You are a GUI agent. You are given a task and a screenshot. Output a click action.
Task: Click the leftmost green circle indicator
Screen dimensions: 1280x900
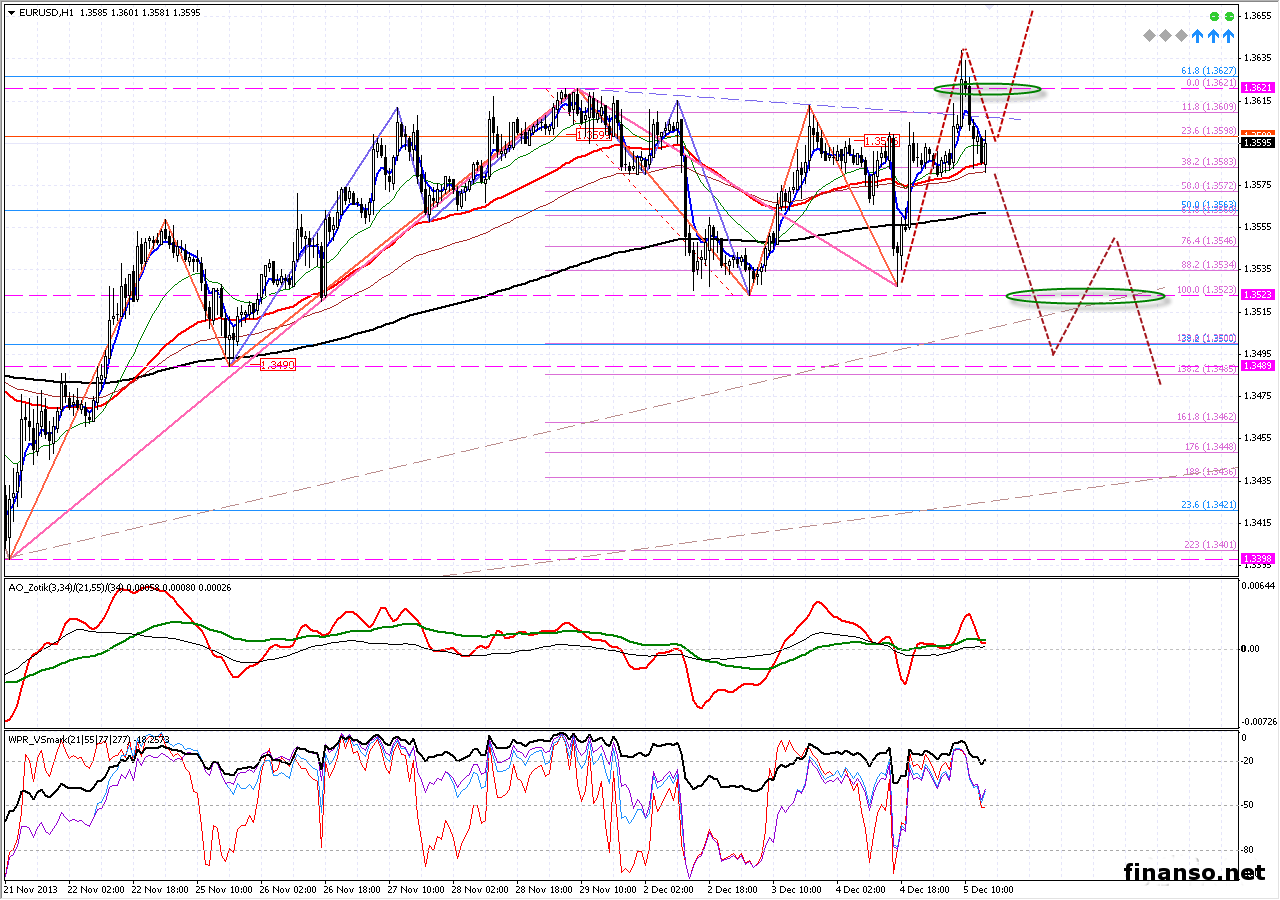(1214, 17)
